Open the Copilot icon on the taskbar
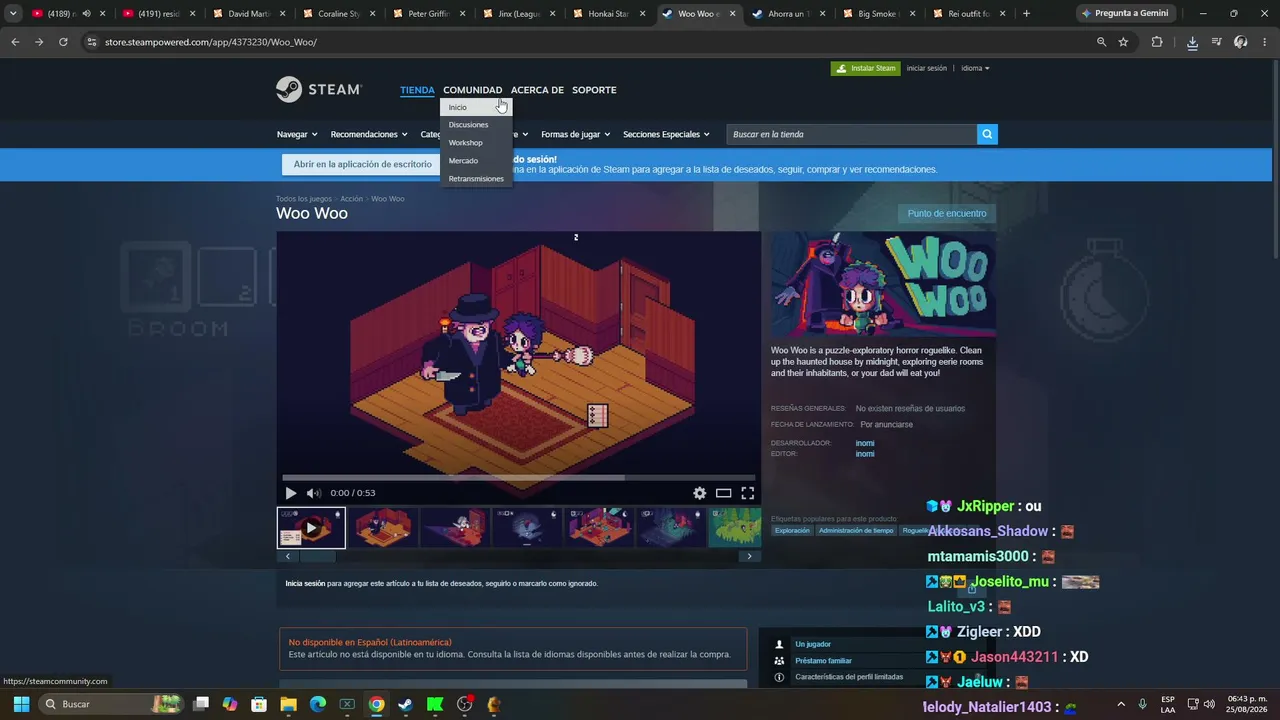 pos(230,704)
